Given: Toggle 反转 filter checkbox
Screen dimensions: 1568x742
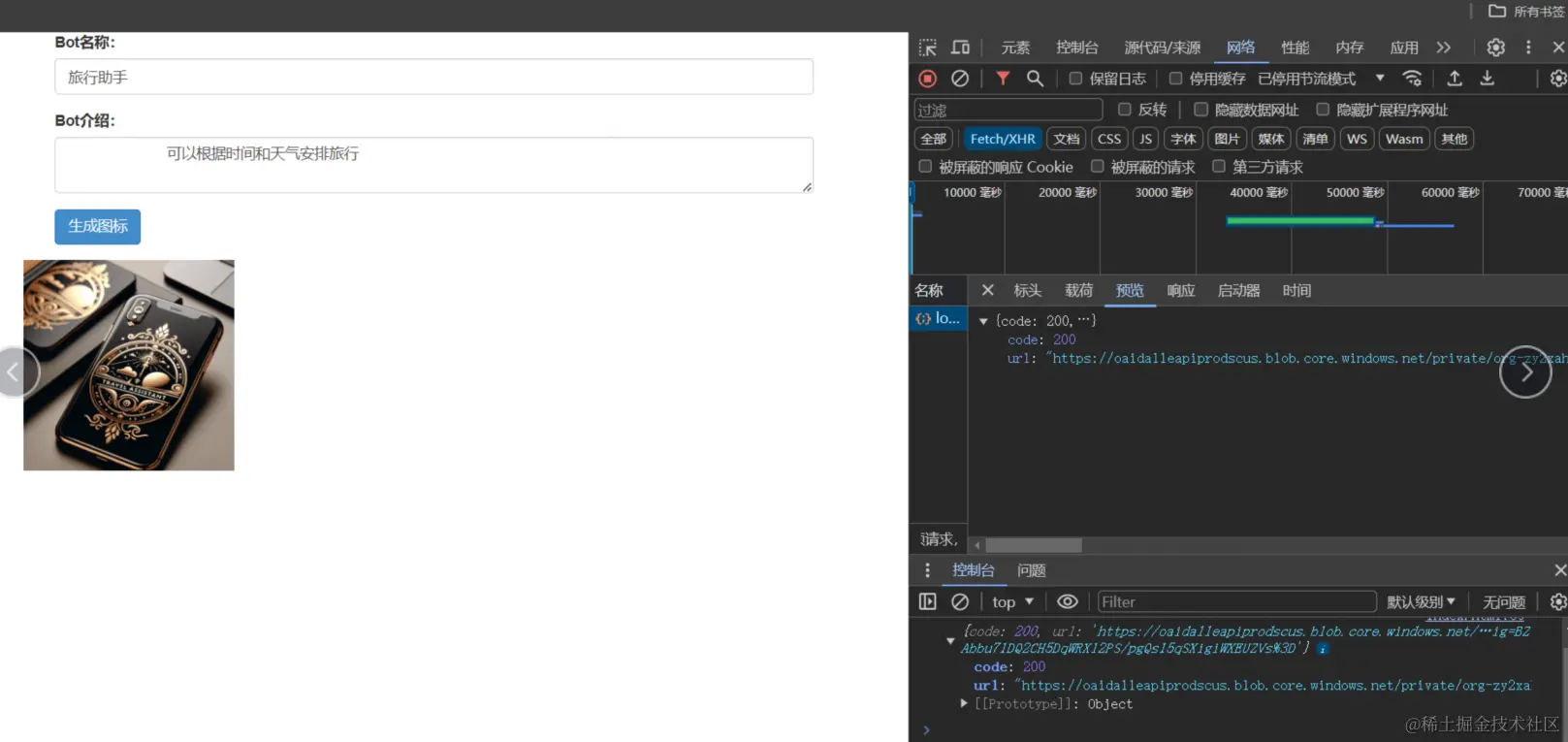Looking at the screenshot, I should [1125, 110].
